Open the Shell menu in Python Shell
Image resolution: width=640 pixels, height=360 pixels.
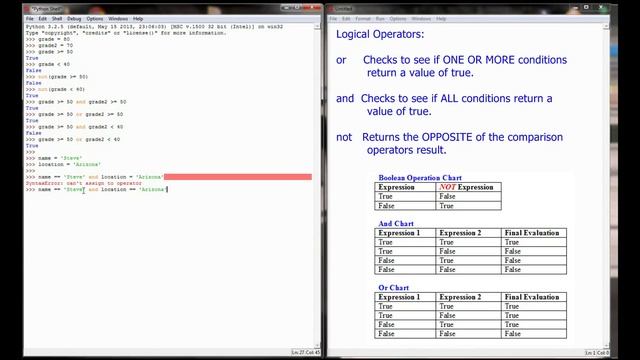point(57,19)
